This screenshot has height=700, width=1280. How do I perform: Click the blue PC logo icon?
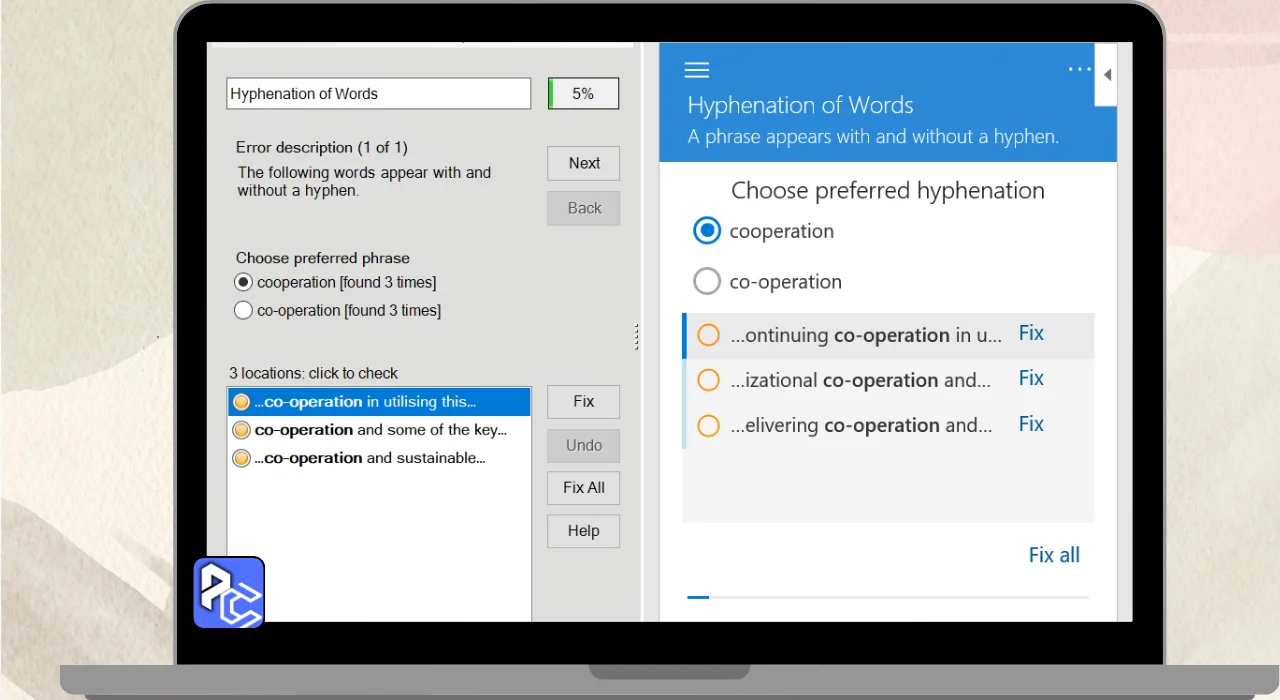[x=229, y=593]
